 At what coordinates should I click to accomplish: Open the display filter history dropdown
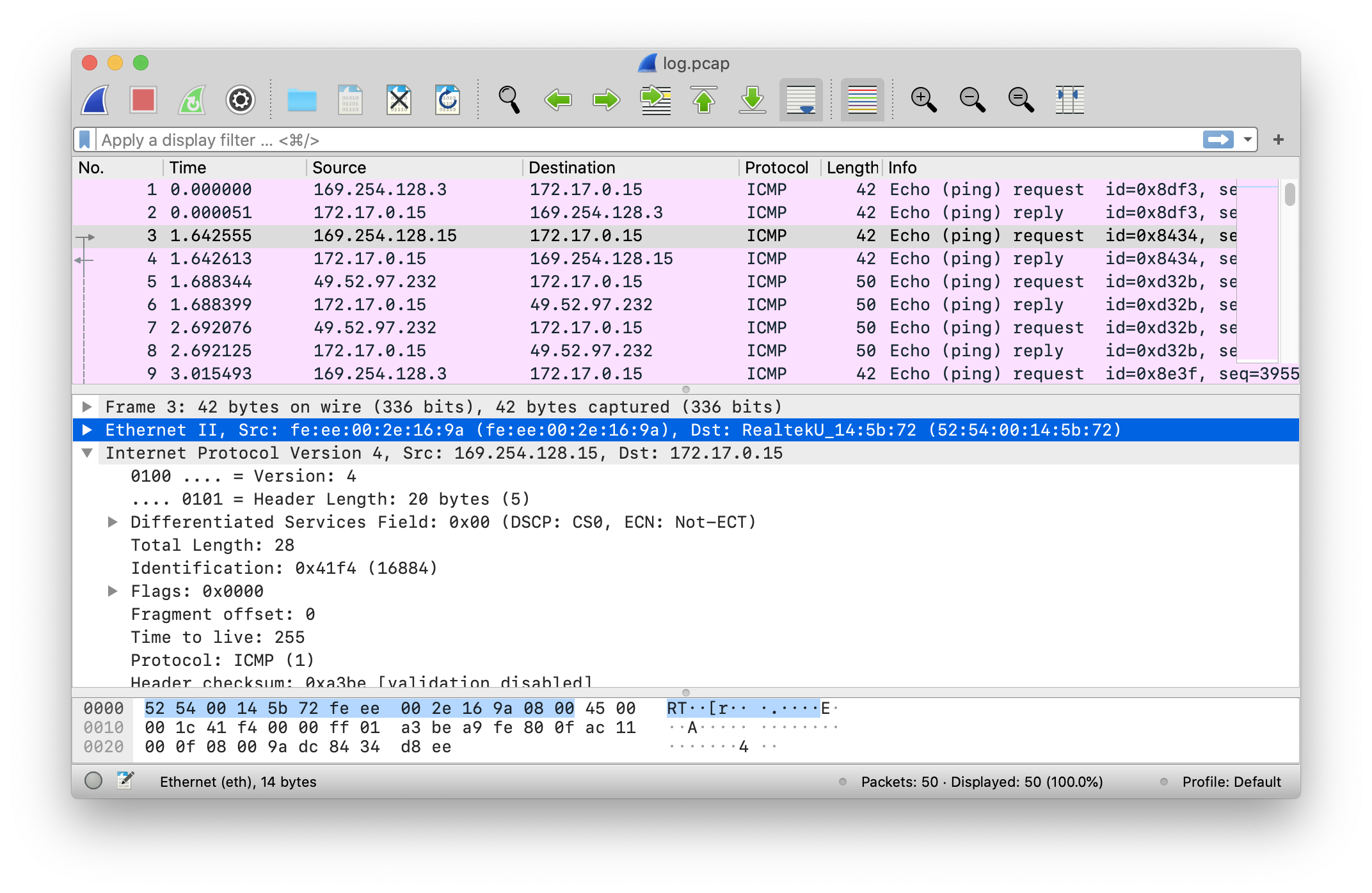click(x=1247, y=139)
